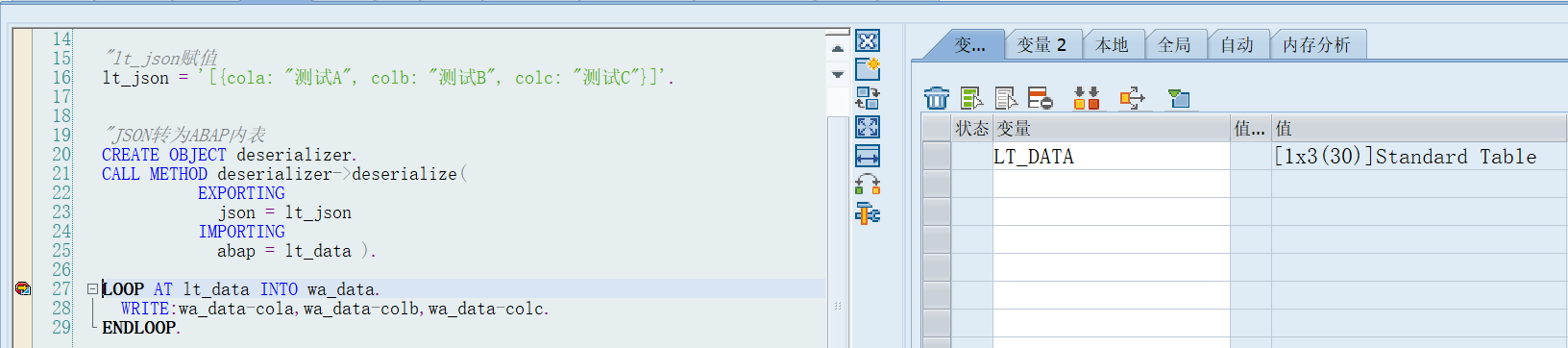Click the horizontal width arrows icon
The width and height of the screenshot is (1568, 348).
pos(868,156)
